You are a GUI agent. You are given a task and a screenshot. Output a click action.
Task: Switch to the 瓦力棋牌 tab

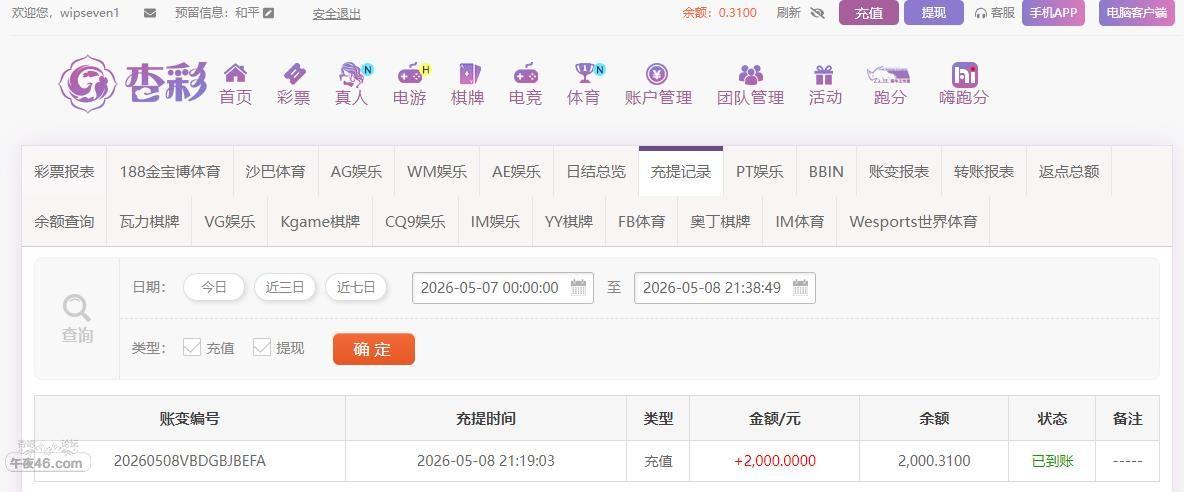(x=150, y=222)
